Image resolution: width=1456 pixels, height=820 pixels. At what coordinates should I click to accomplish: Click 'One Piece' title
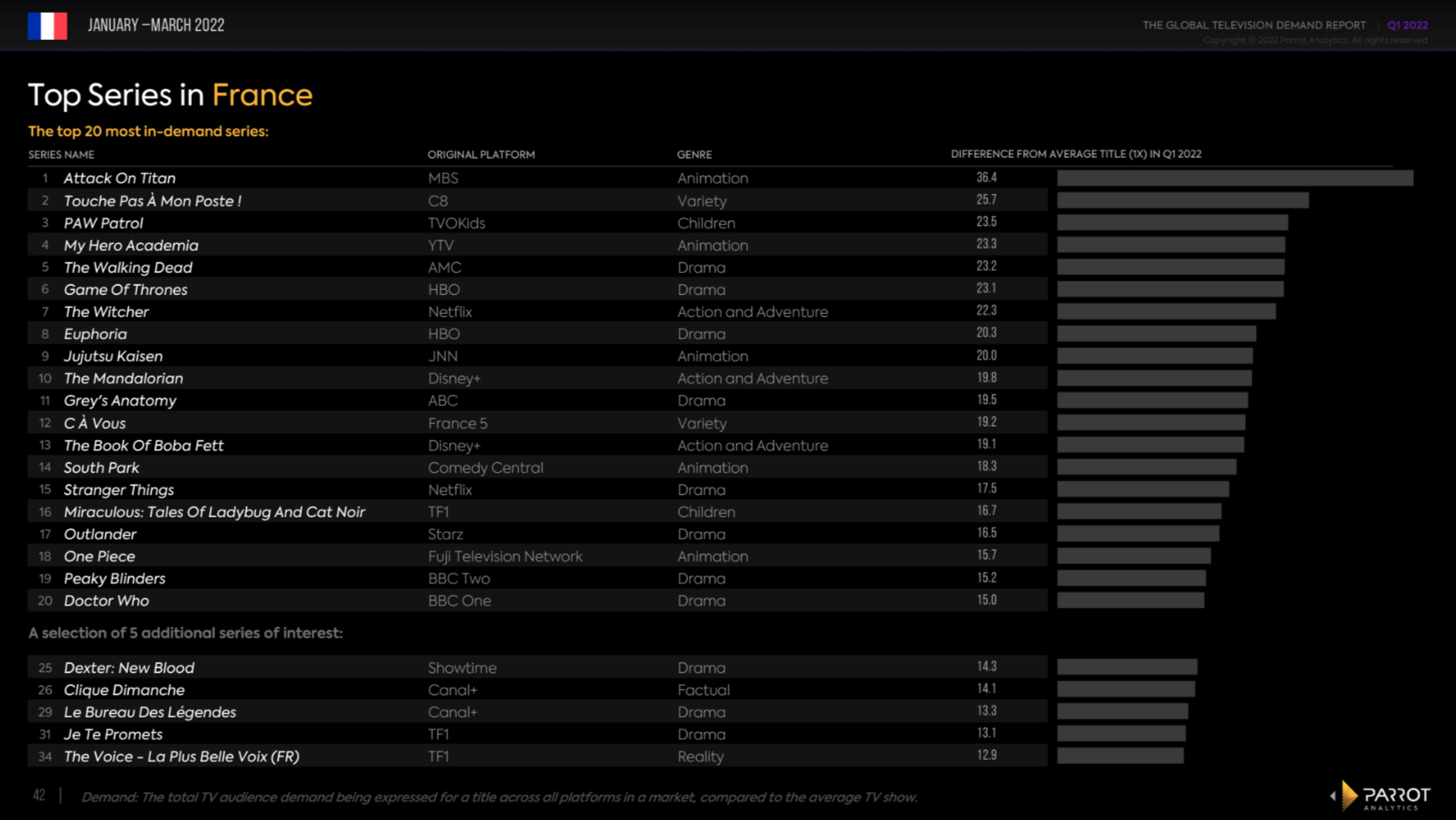(x=99, y=556)
